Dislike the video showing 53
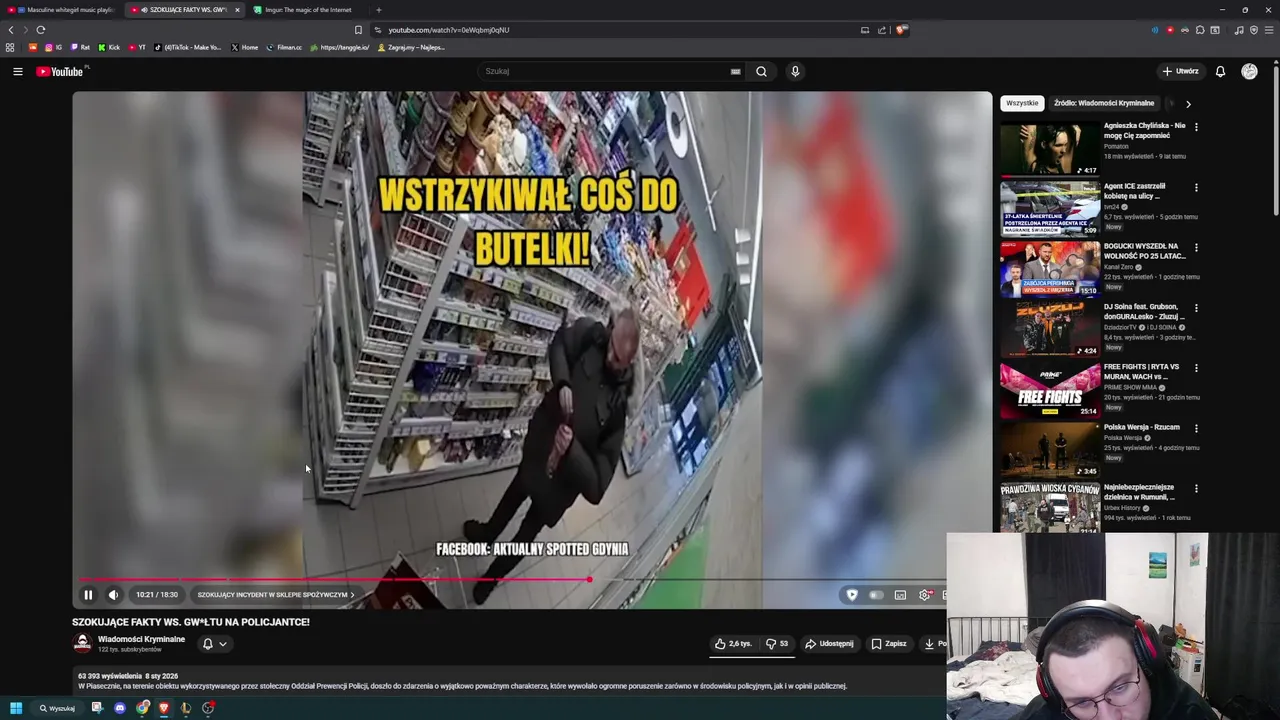The image size is (1280, 720). [777, 644]
